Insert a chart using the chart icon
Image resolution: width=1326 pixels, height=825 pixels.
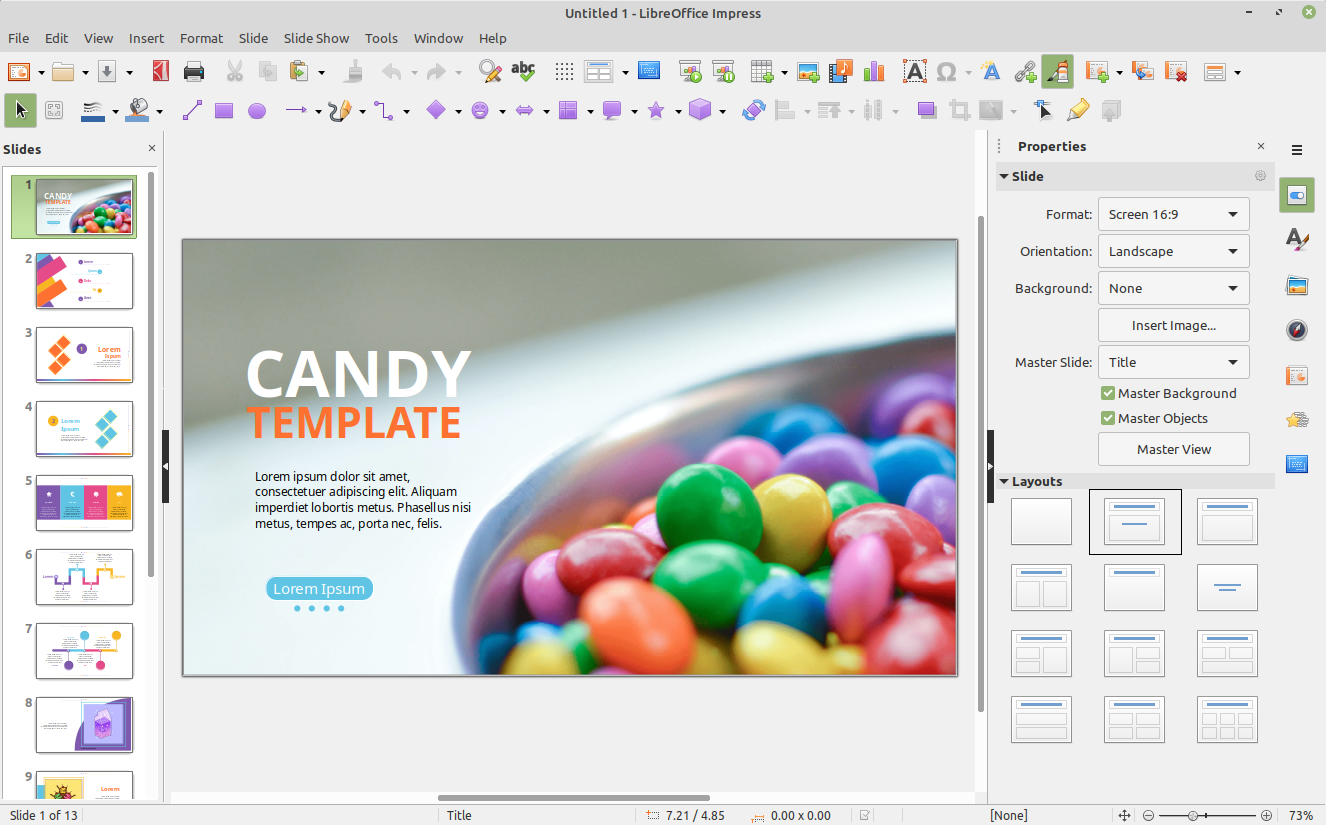(874, 71)
